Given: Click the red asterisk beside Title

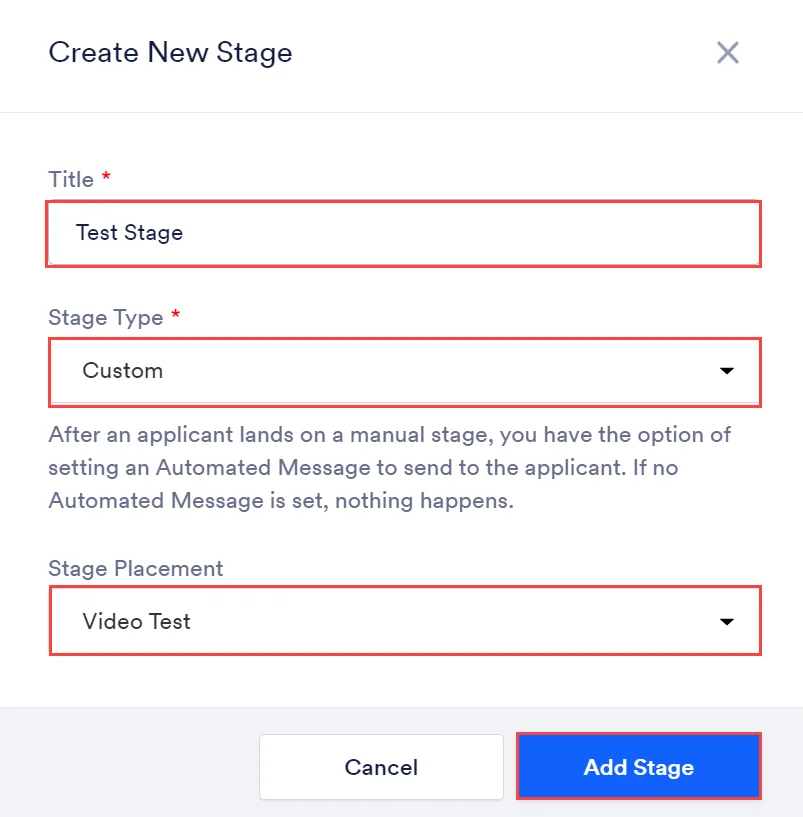Looking at the screenshot, I should click(x=106, y=176).
